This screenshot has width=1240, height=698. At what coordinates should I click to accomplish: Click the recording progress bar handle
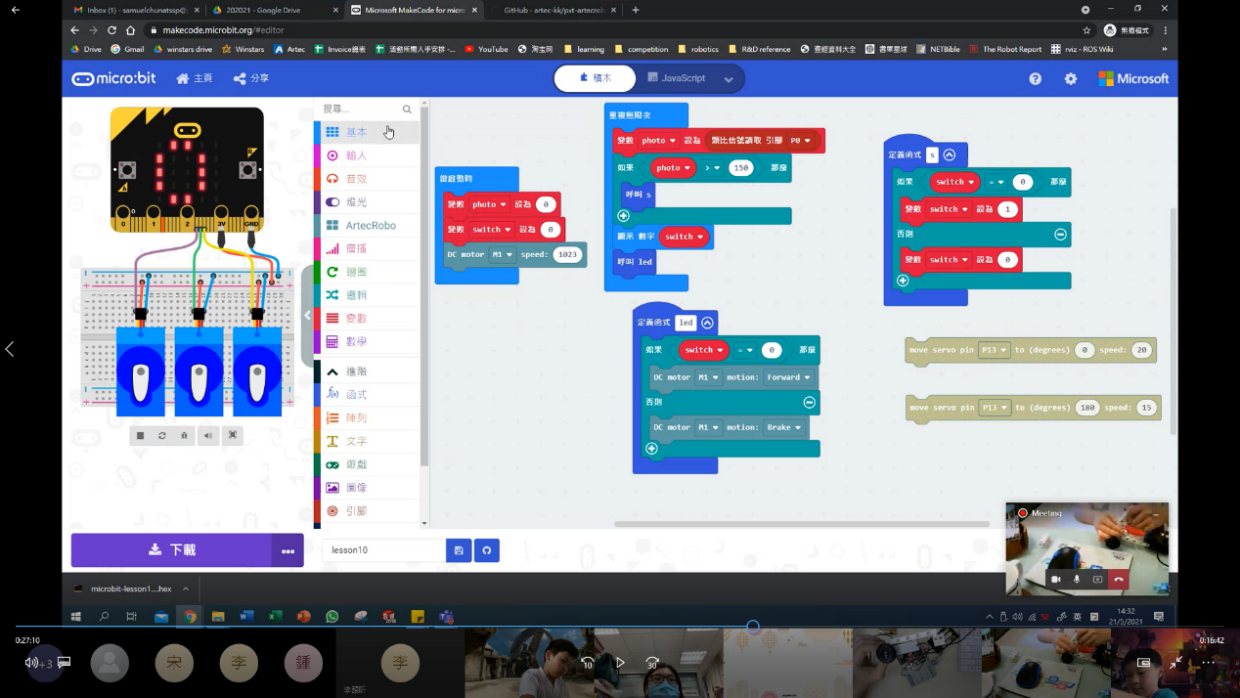753,627
